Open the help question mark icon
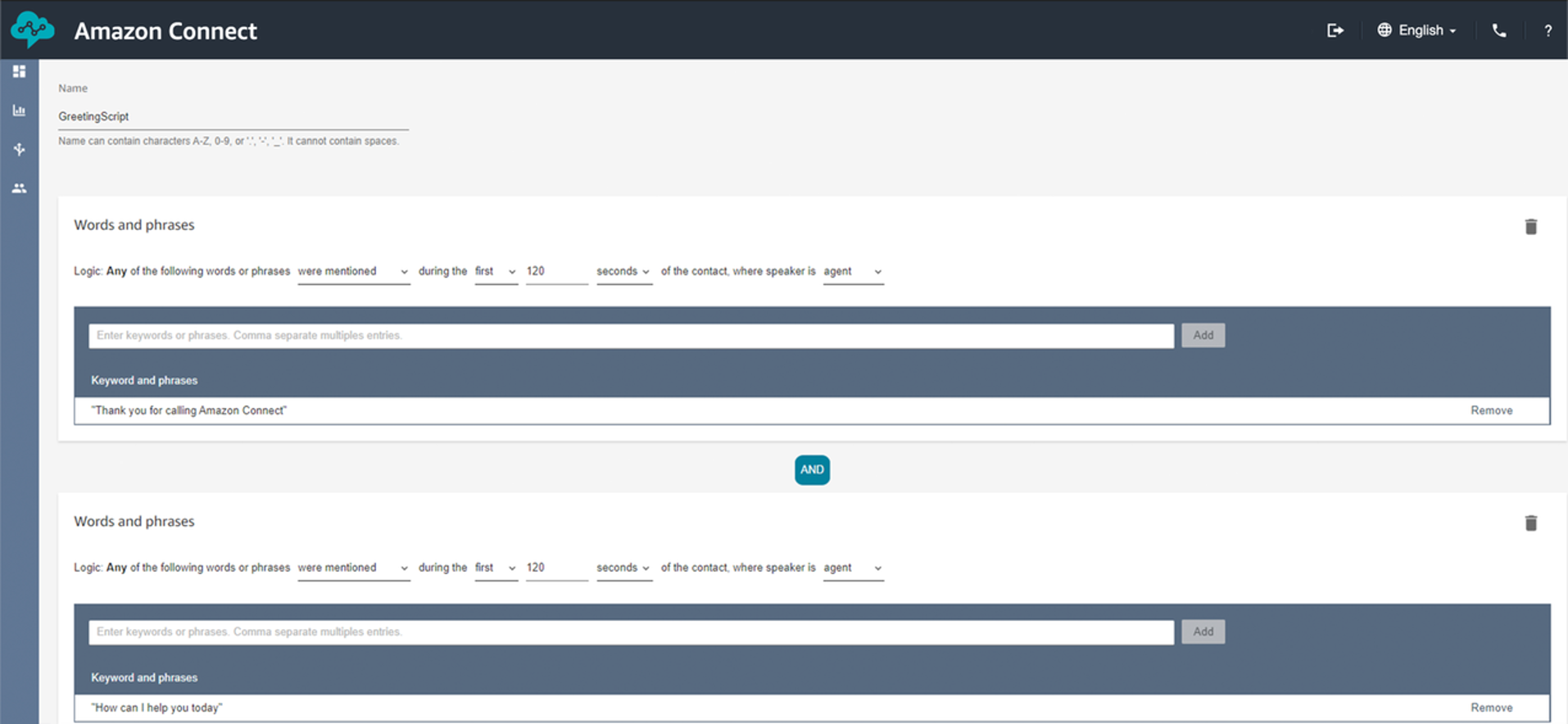 point(1548,30)
